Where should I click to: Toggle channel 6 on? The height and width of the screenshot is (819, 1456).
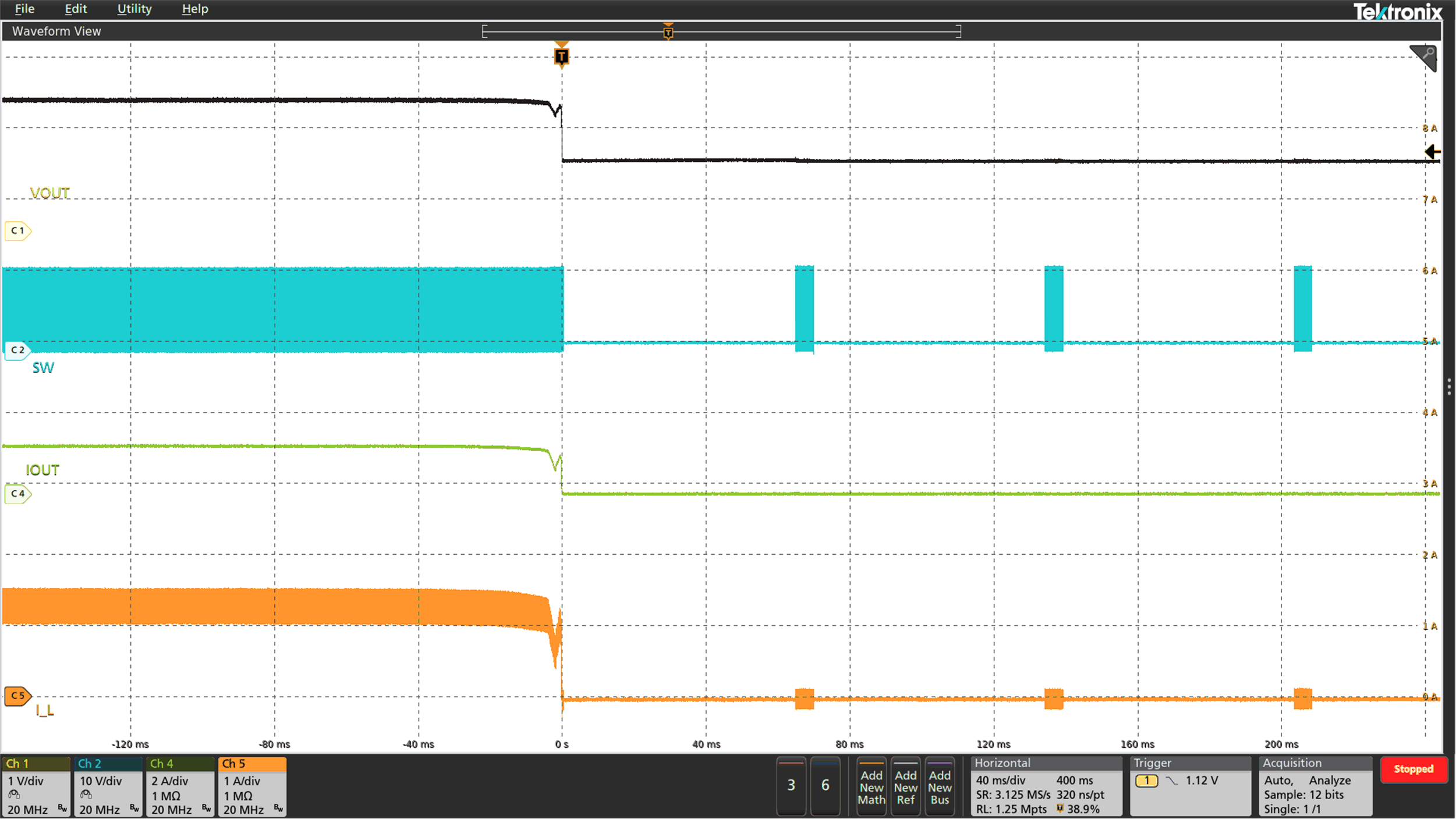tap(825, 785)
